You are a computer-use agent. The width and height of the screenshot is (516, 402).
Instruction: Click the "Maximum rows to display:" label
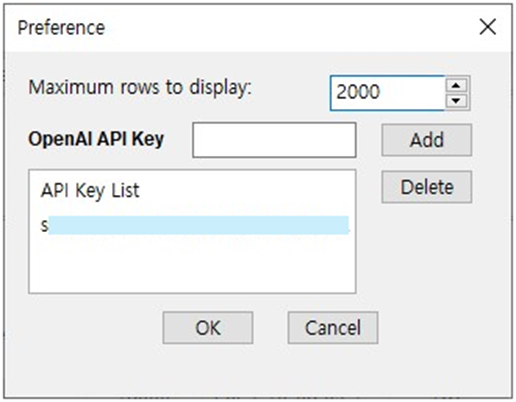140,88
